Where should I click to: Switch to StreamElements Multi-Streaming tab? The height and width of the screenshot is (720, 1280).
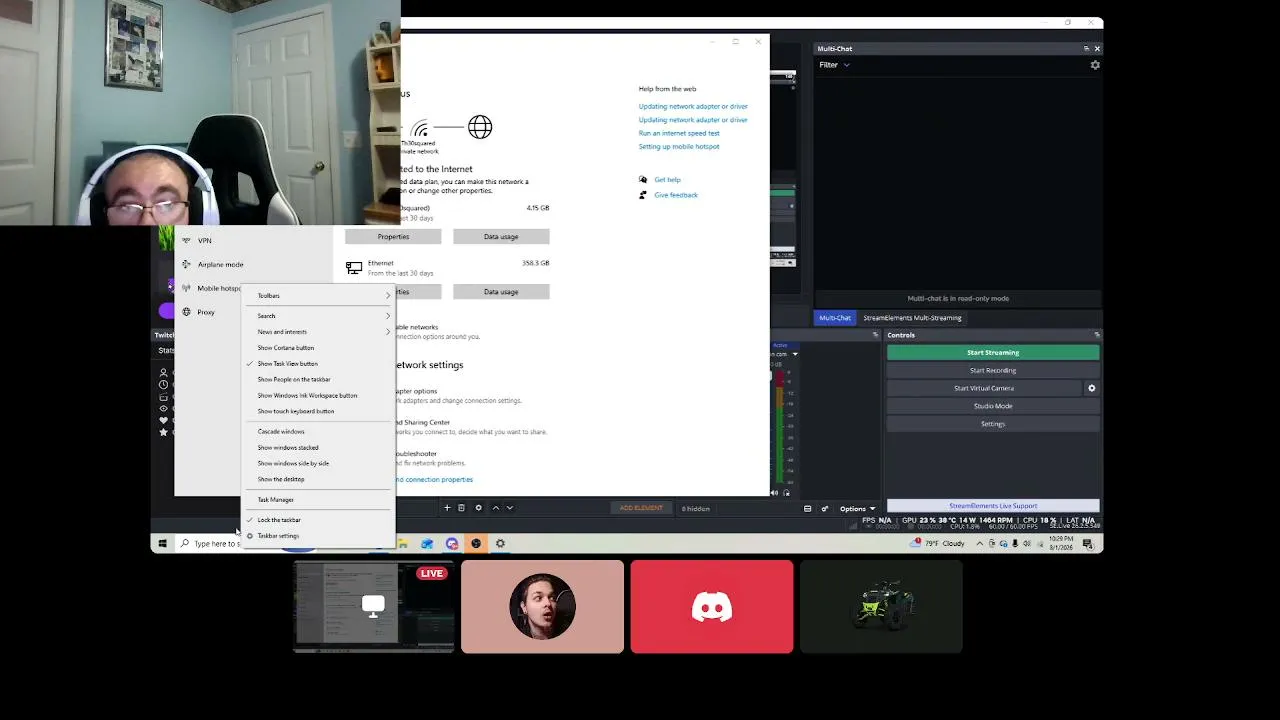(912, 318)
